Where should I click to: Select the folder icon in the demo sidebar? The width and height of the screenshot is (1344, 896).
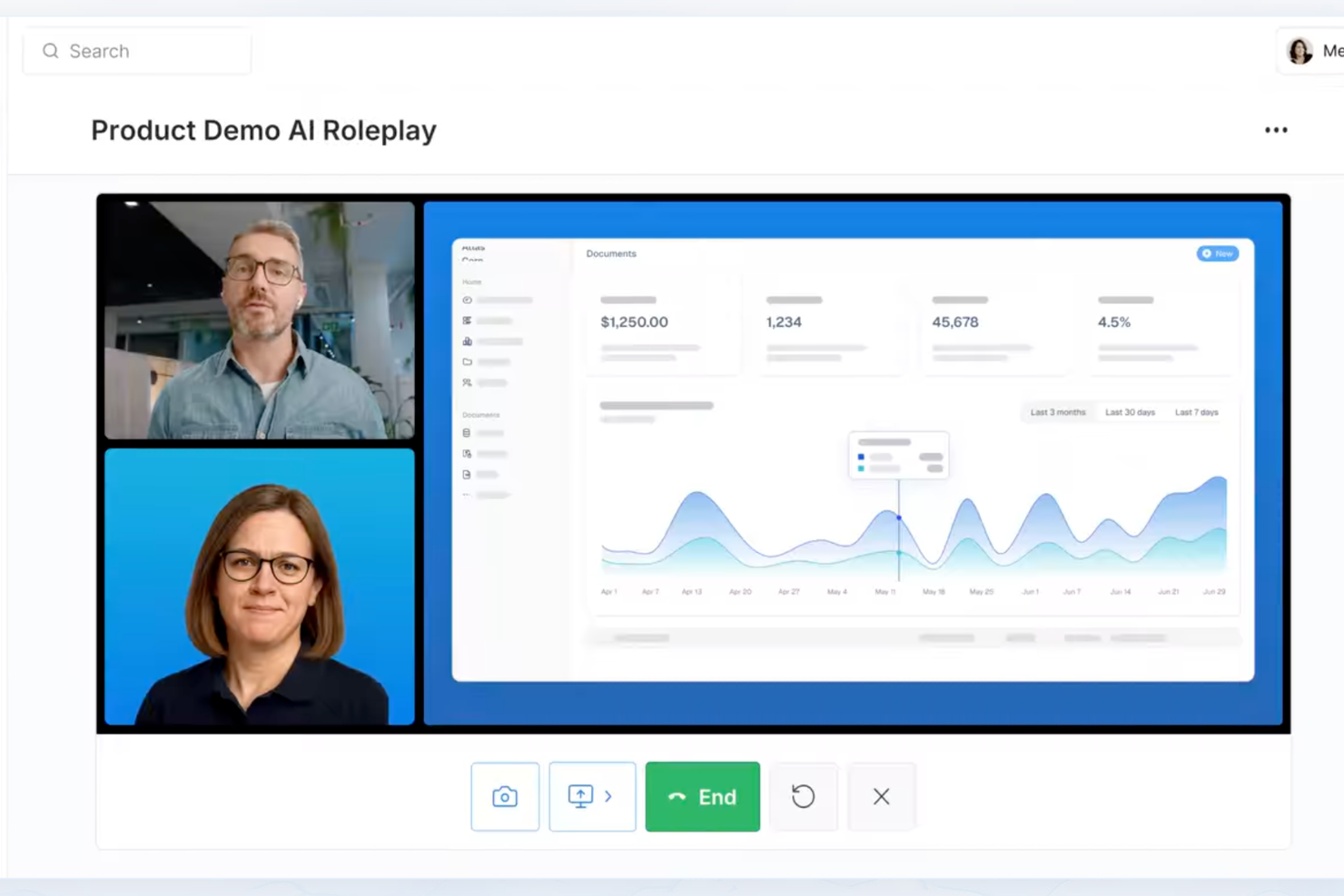pyautogui.click(x=467, y=361)
